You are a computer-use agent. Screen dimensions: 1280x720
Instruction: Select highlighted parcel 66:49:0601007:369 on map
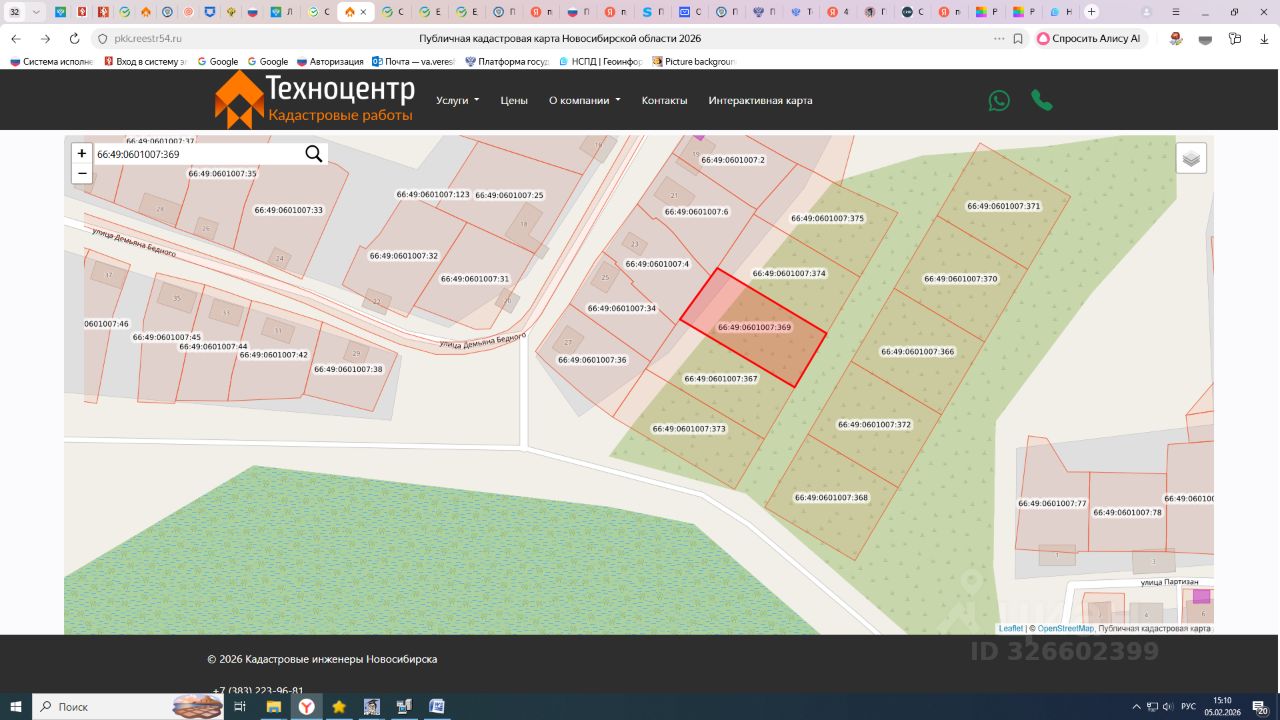754,328
